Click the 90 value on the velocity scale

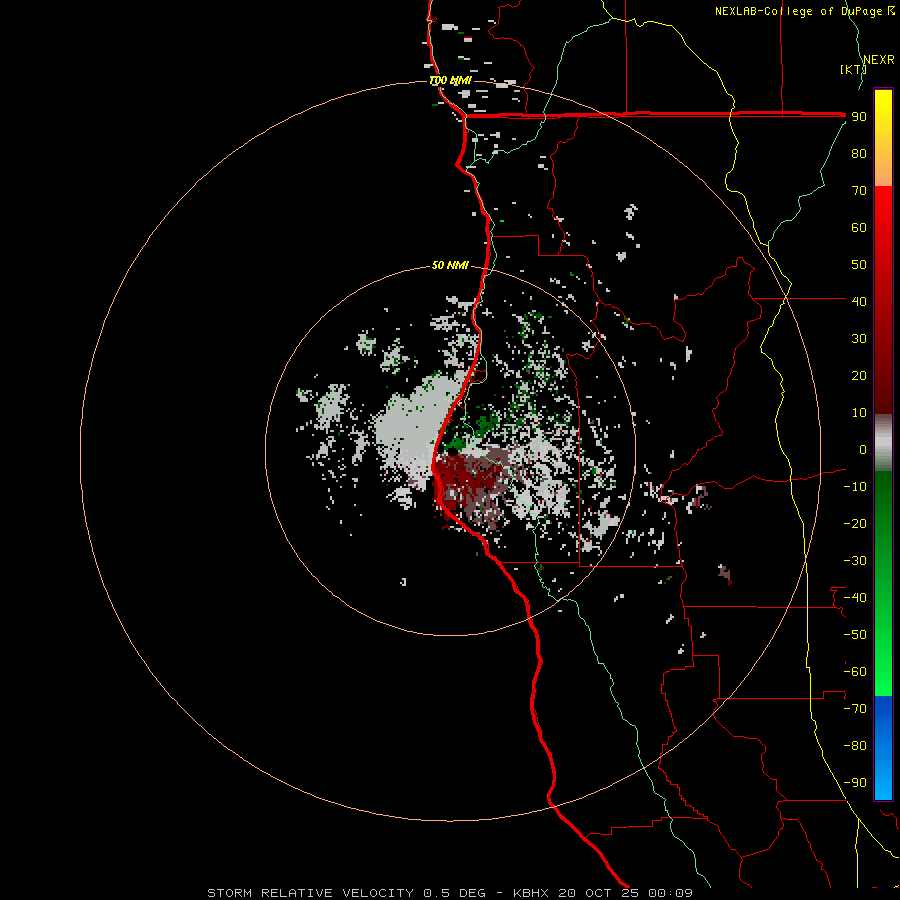point(859,117)
